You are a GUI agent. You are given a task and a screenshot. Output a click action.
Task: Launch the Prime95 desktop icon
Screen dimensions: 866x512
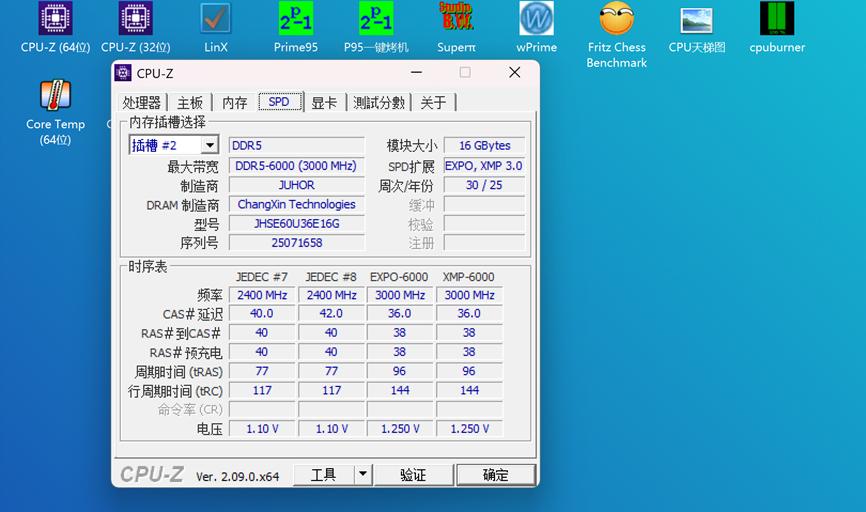(x=295, y=28)
